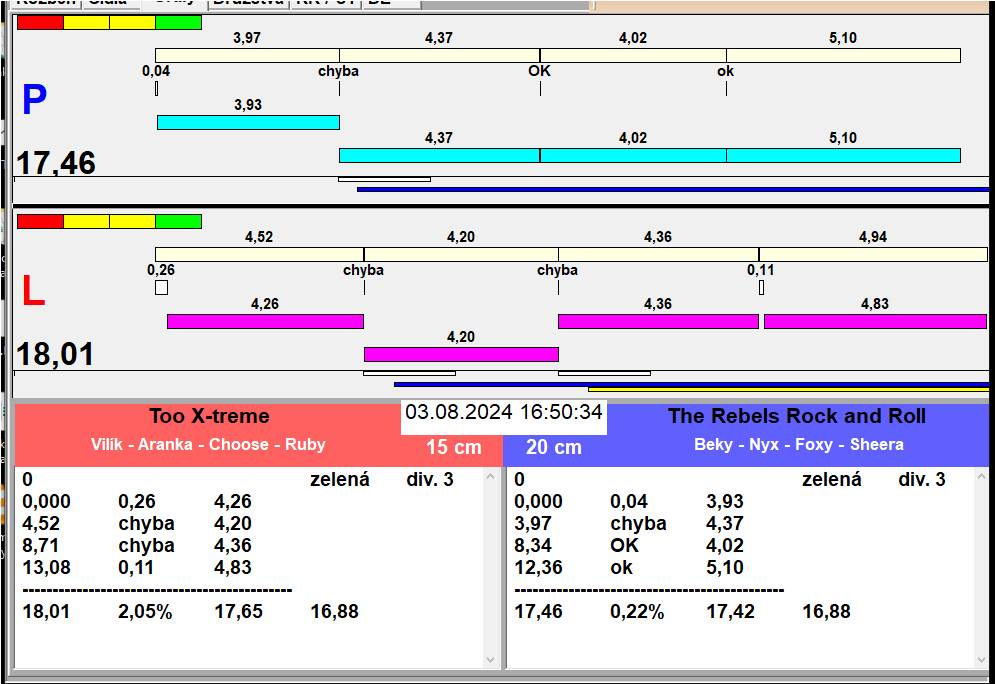Click the green start light in lane L

(x=178, y=221)
